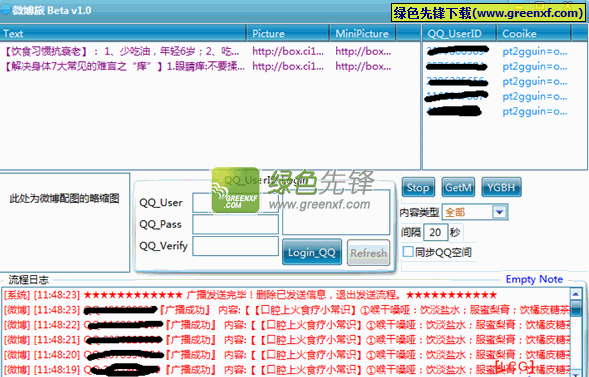Click the Login_QQ button
This screenshot has height=377, width=589.
(x=312, y=252)
